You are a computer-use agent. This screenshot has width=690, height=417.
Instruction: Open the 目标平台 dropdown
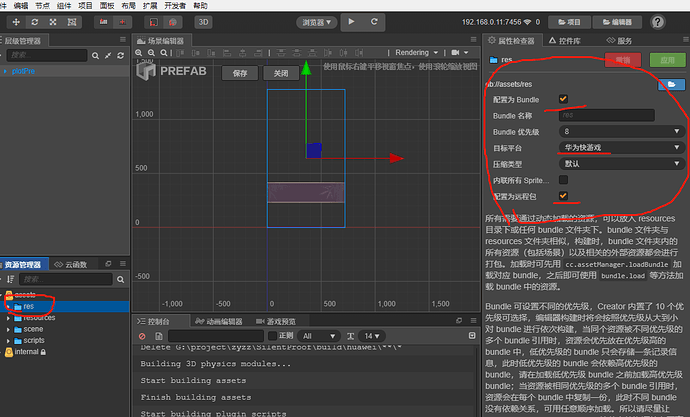(622, 147)
